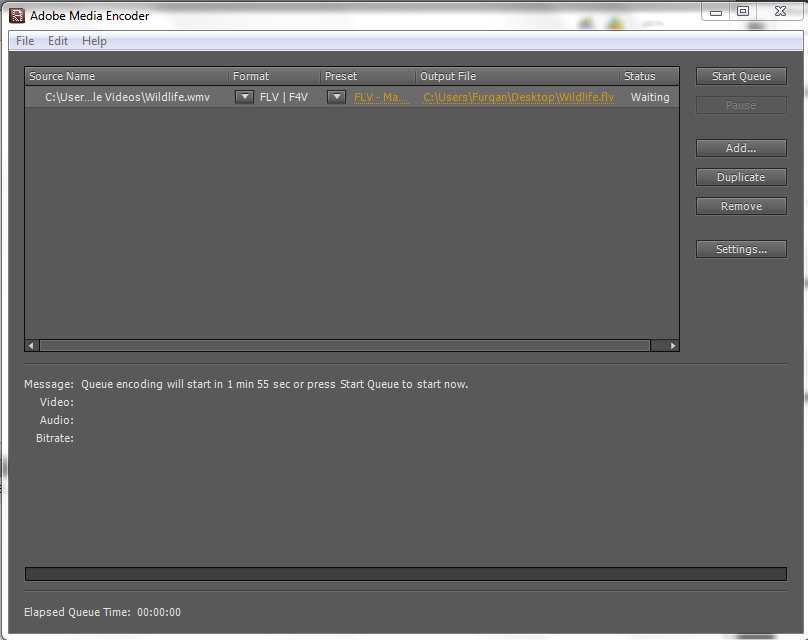
Task: Open the Edit menu
Action: point(58,41)
